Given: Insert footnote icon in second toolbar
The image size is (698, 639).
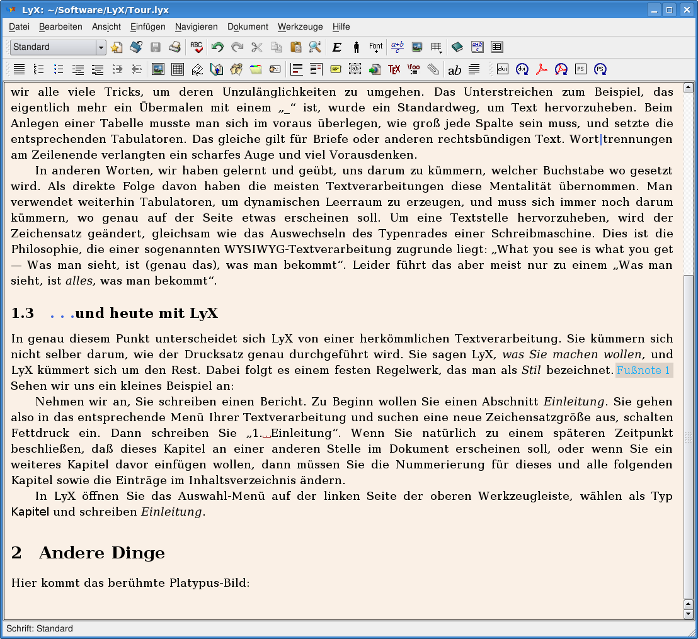Looking at the screenshot, I should tap(296, 69).
